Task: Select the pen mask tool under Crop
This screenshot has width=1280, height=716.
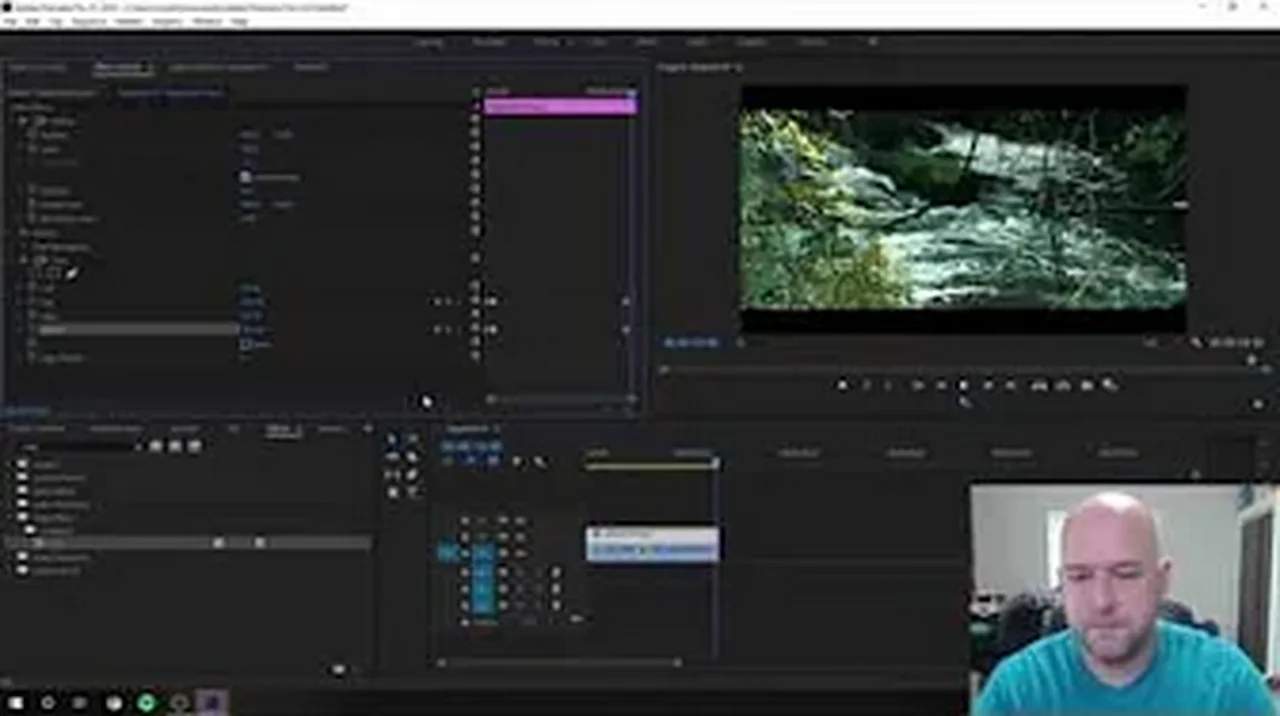Action: coord(72,272)
